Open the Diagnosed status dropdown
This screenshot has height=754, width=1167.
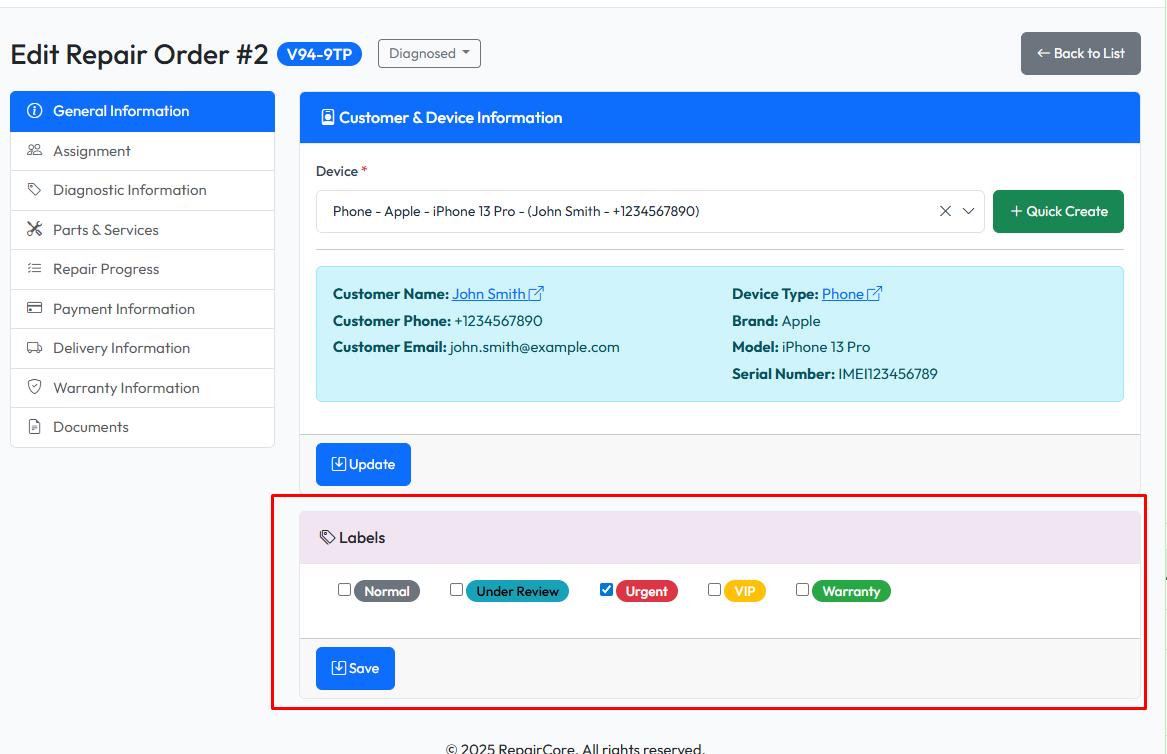429,54
